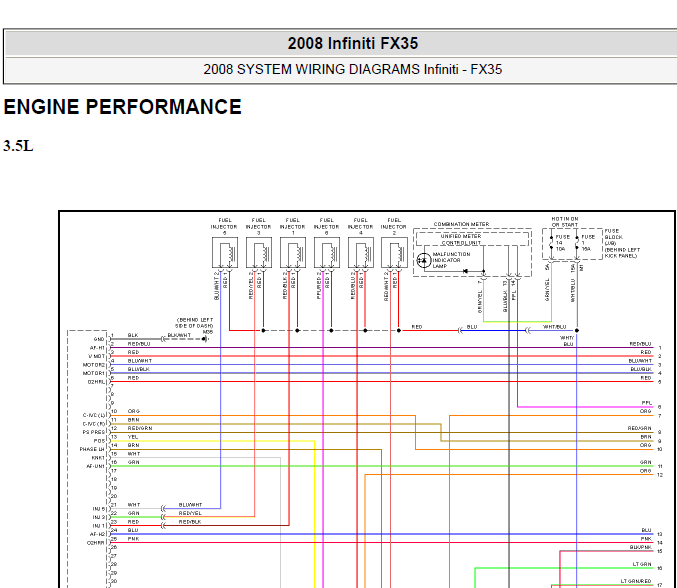Click "PNK" wire label at pin 25

pyautogui.click(x=133, y=539)
